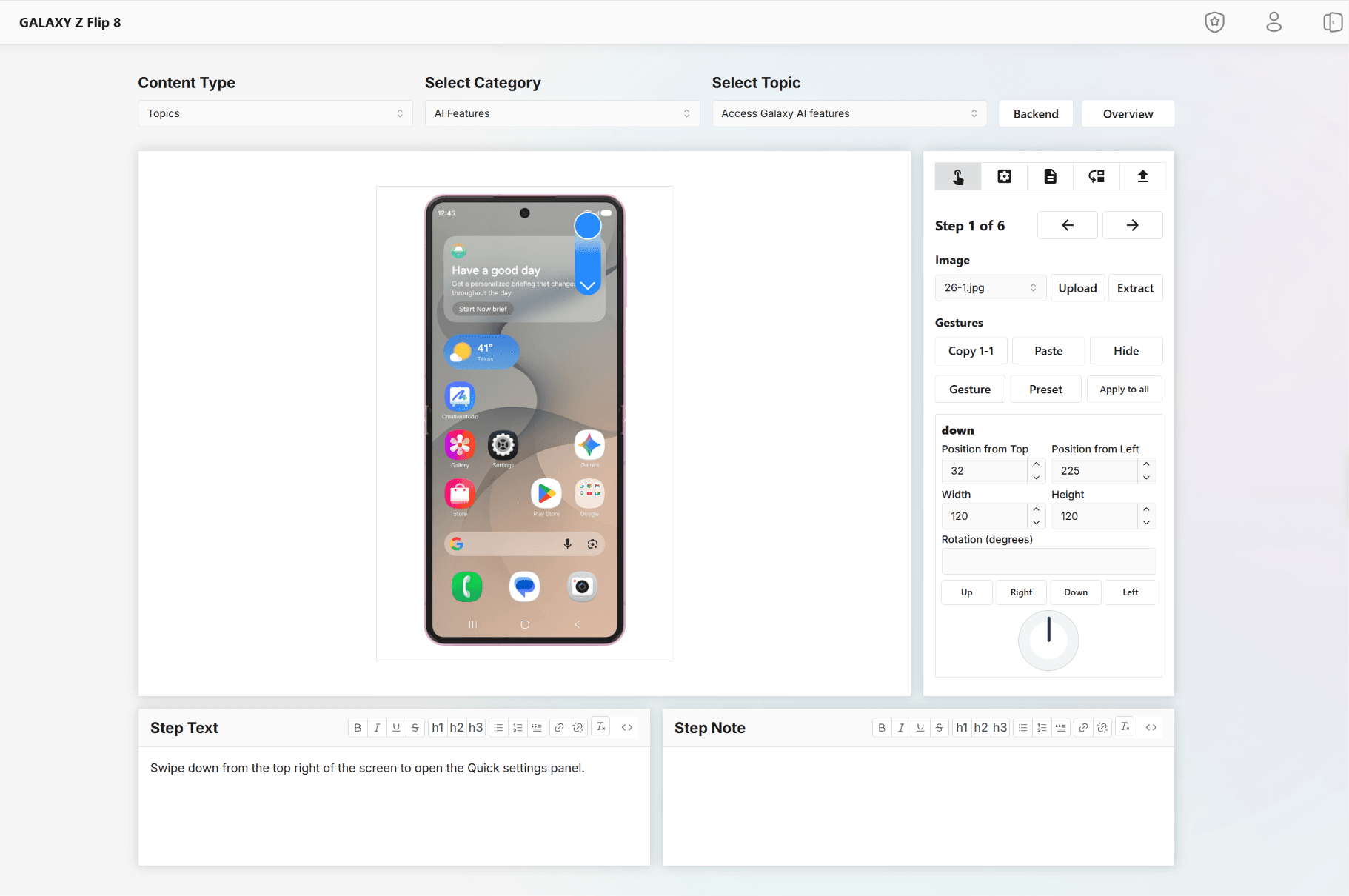Screen dimensions: 1349x896
Task: Increase the Position from Top value
Action: tap(1036, 464)
